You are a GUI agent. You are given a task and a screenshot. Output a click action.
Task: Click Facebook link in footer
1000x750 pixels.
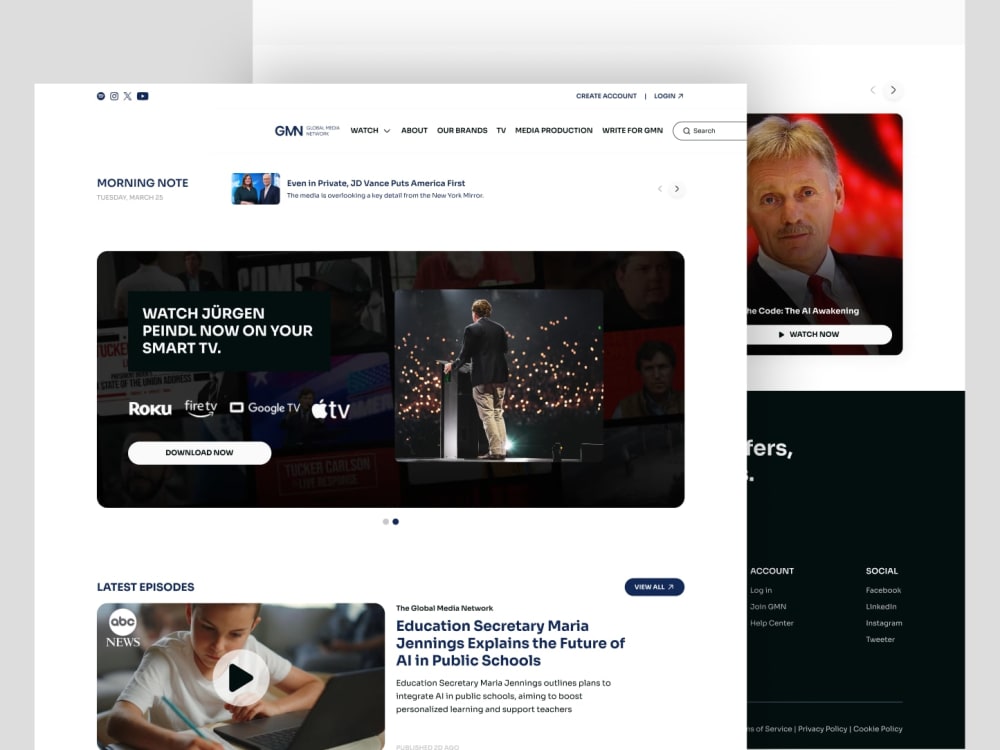(883, 591)
